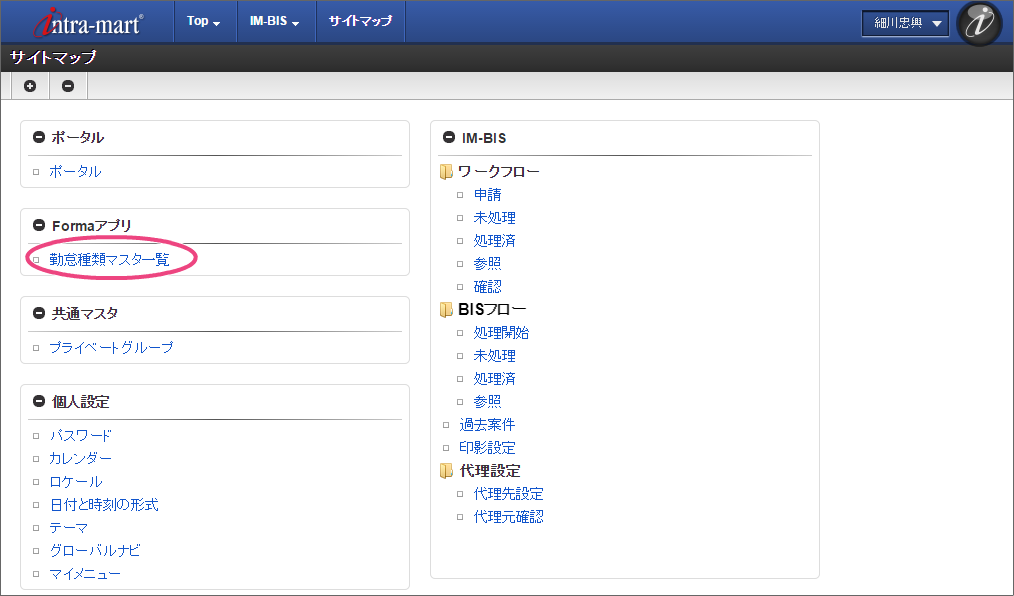Screen dimensions: 1014x596
Task: Open 未処理 under ワークフロー
Action: tap(495, 218)
